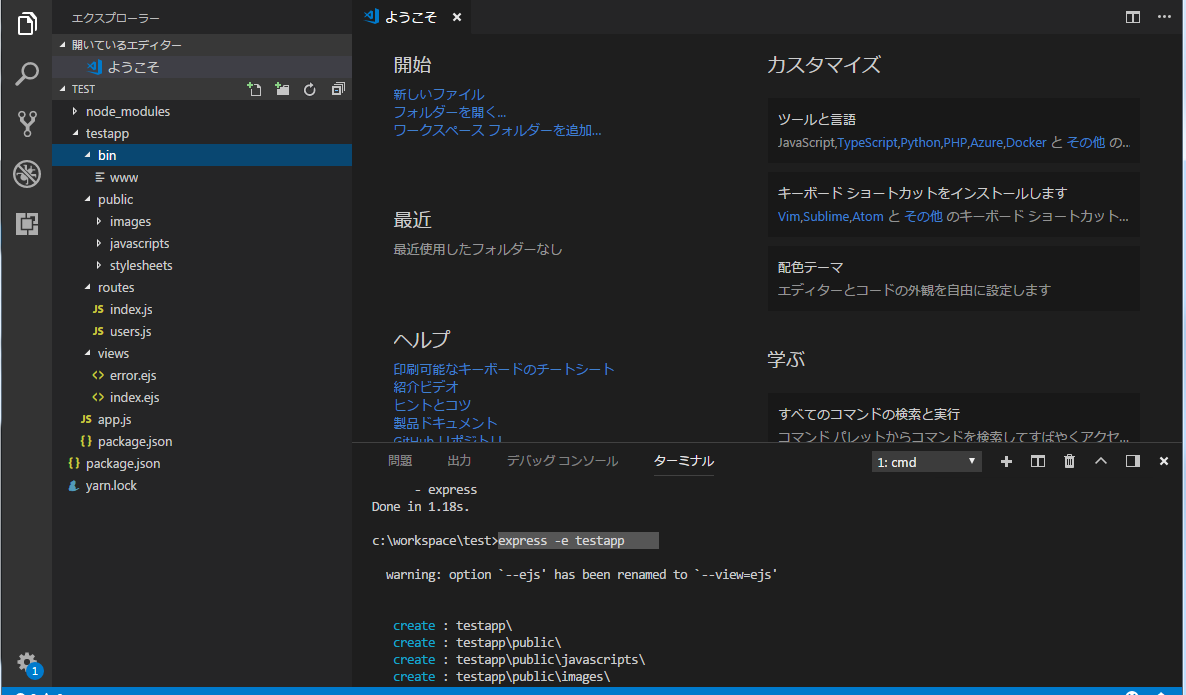Open the Extensions view icon
This screenshot has height=695, width=1186.
27,224
